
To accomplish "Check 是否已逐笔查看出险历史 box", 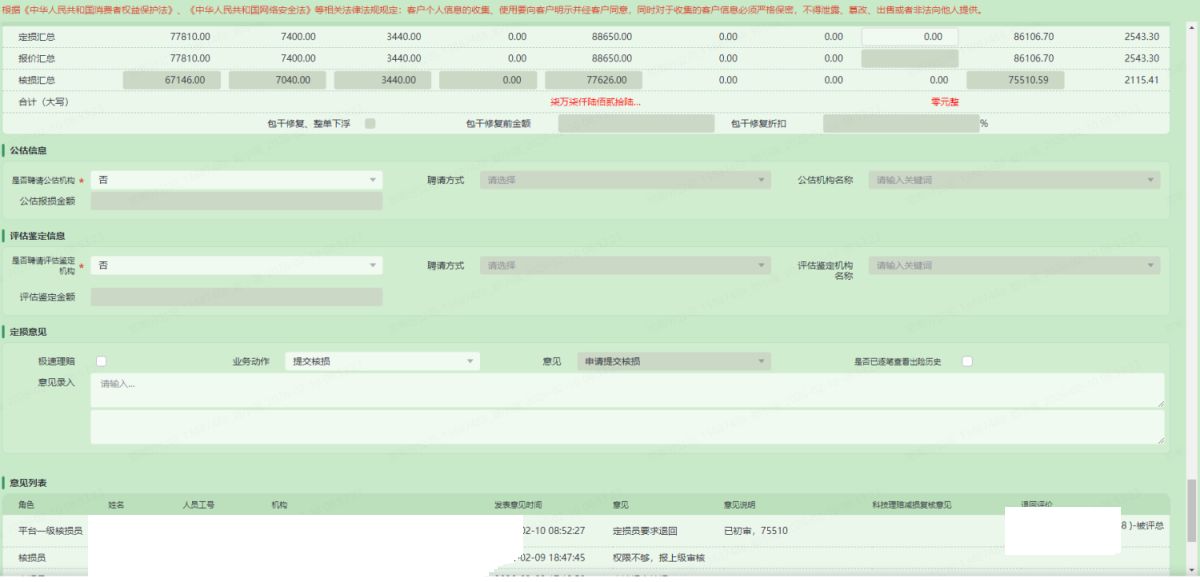I will [x=967, y=361].
